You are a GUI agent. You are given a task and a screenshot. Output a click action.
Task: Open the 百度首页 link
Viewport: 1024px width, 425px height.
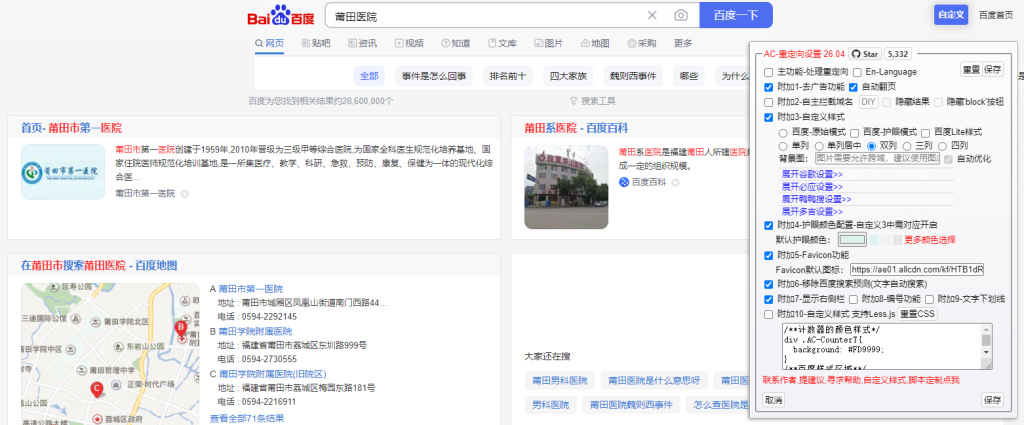[x=995, y=14]
